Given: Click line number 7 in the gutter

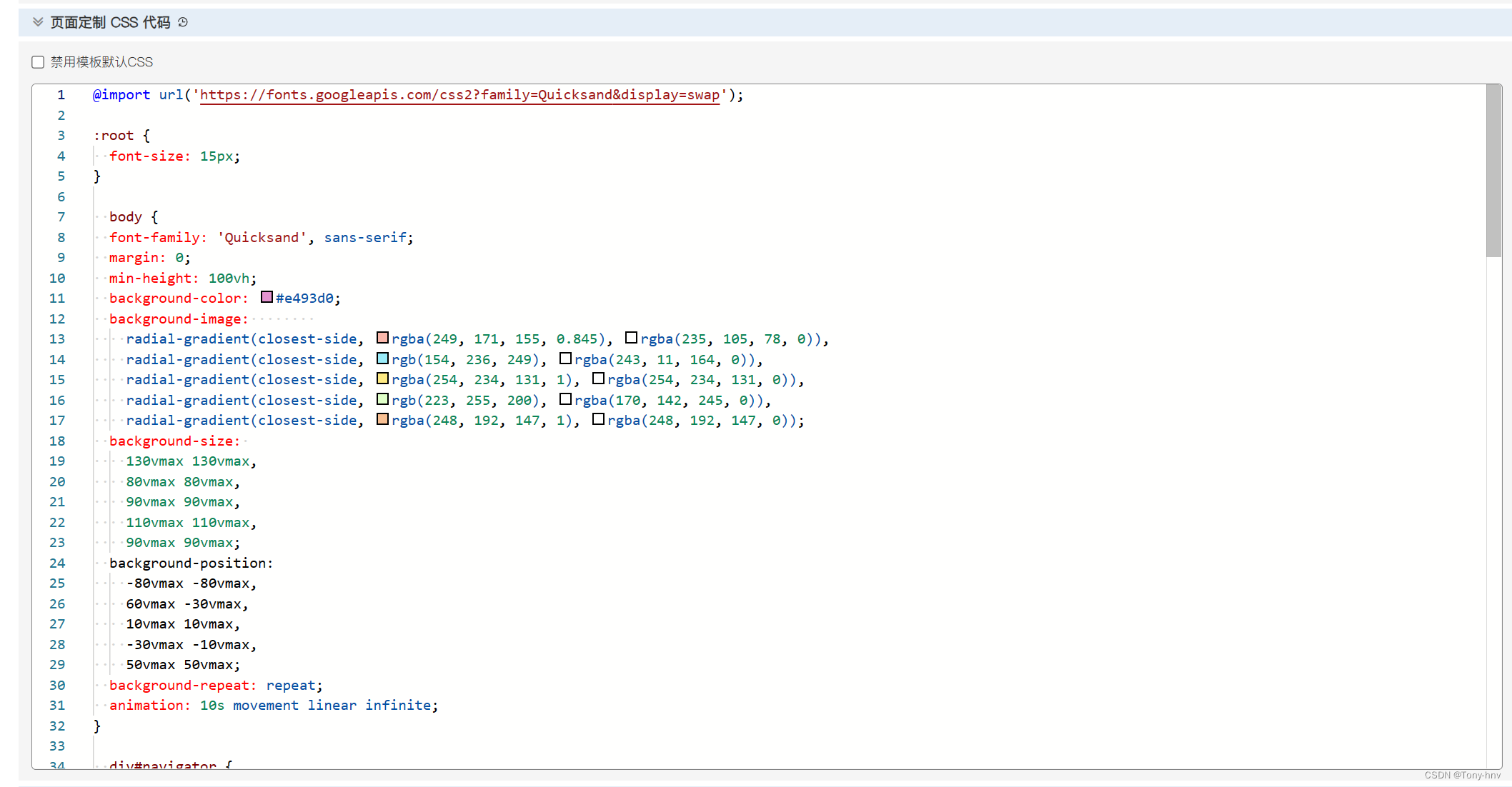Looking at the screenshot, I should (61, 217).
